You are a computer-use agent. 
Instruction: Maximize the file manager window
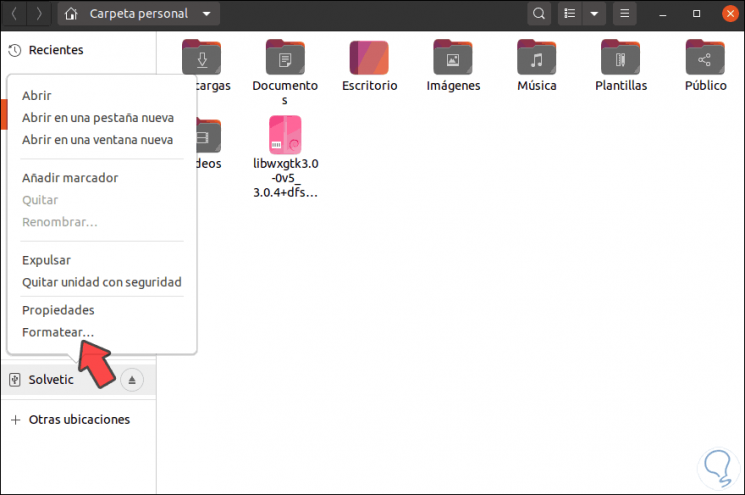click(697, 14)
